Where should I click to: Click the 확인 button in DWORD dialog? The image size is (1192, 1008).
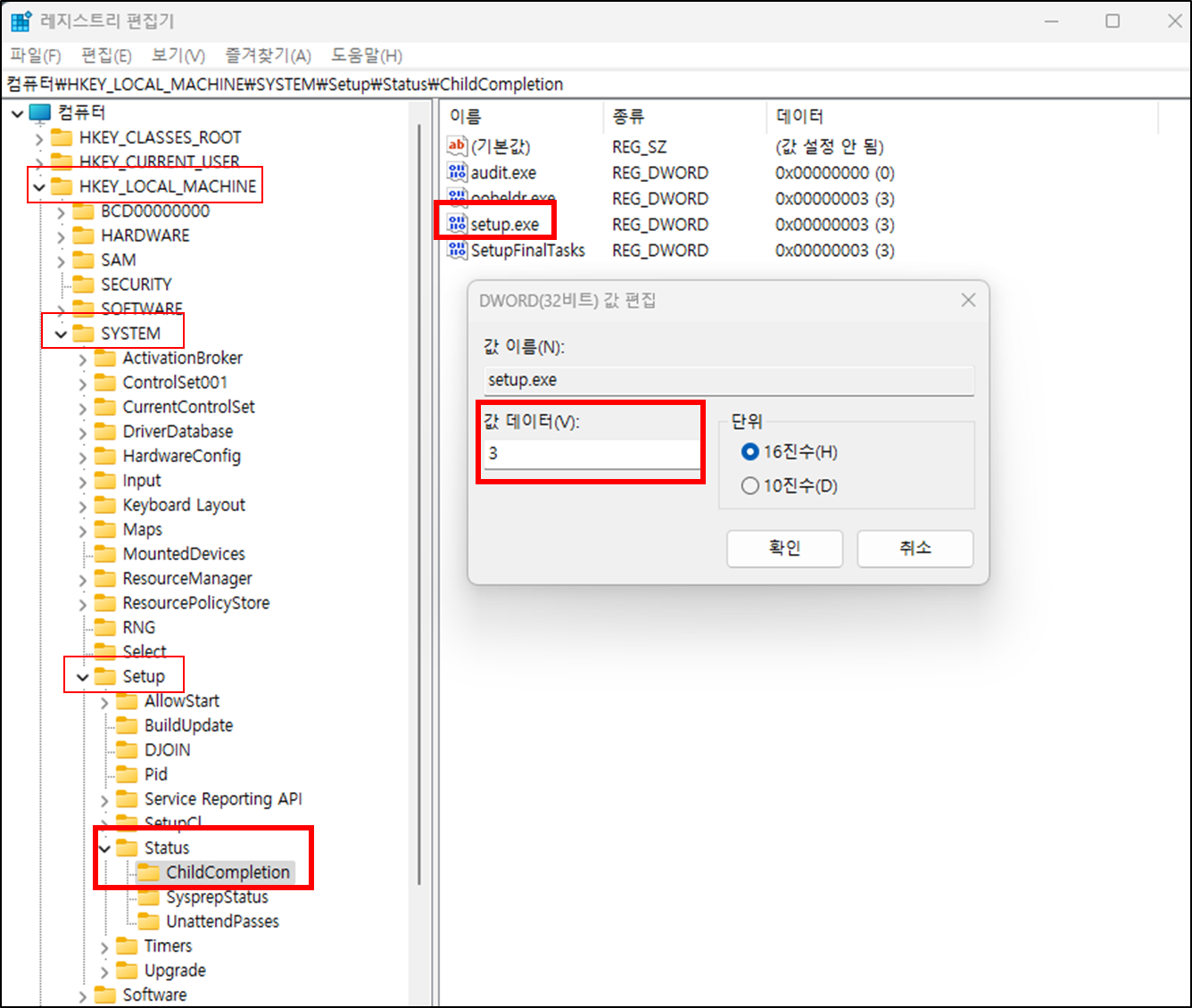[784, 549]
